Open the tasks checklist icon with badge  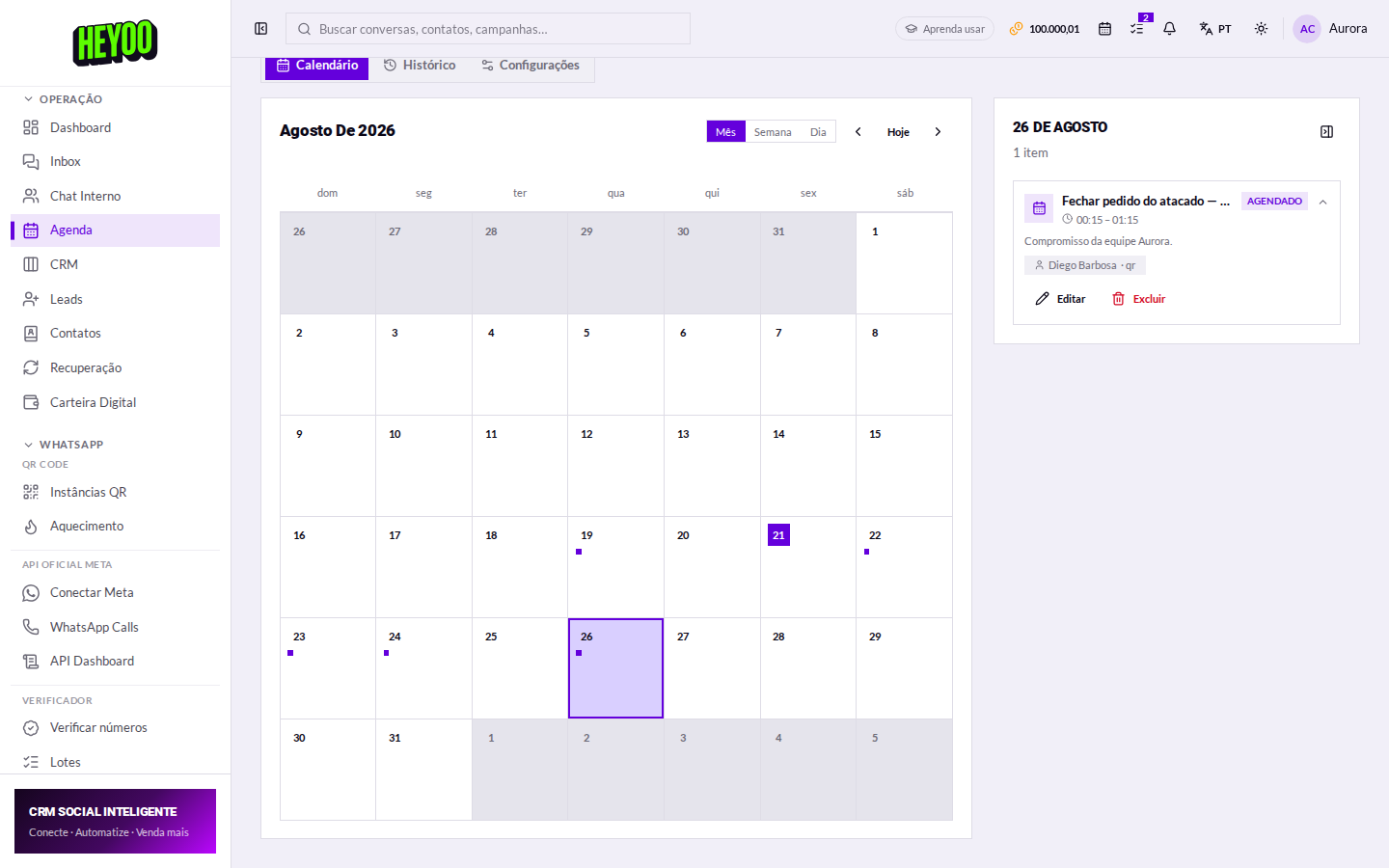click(1137, 29)
